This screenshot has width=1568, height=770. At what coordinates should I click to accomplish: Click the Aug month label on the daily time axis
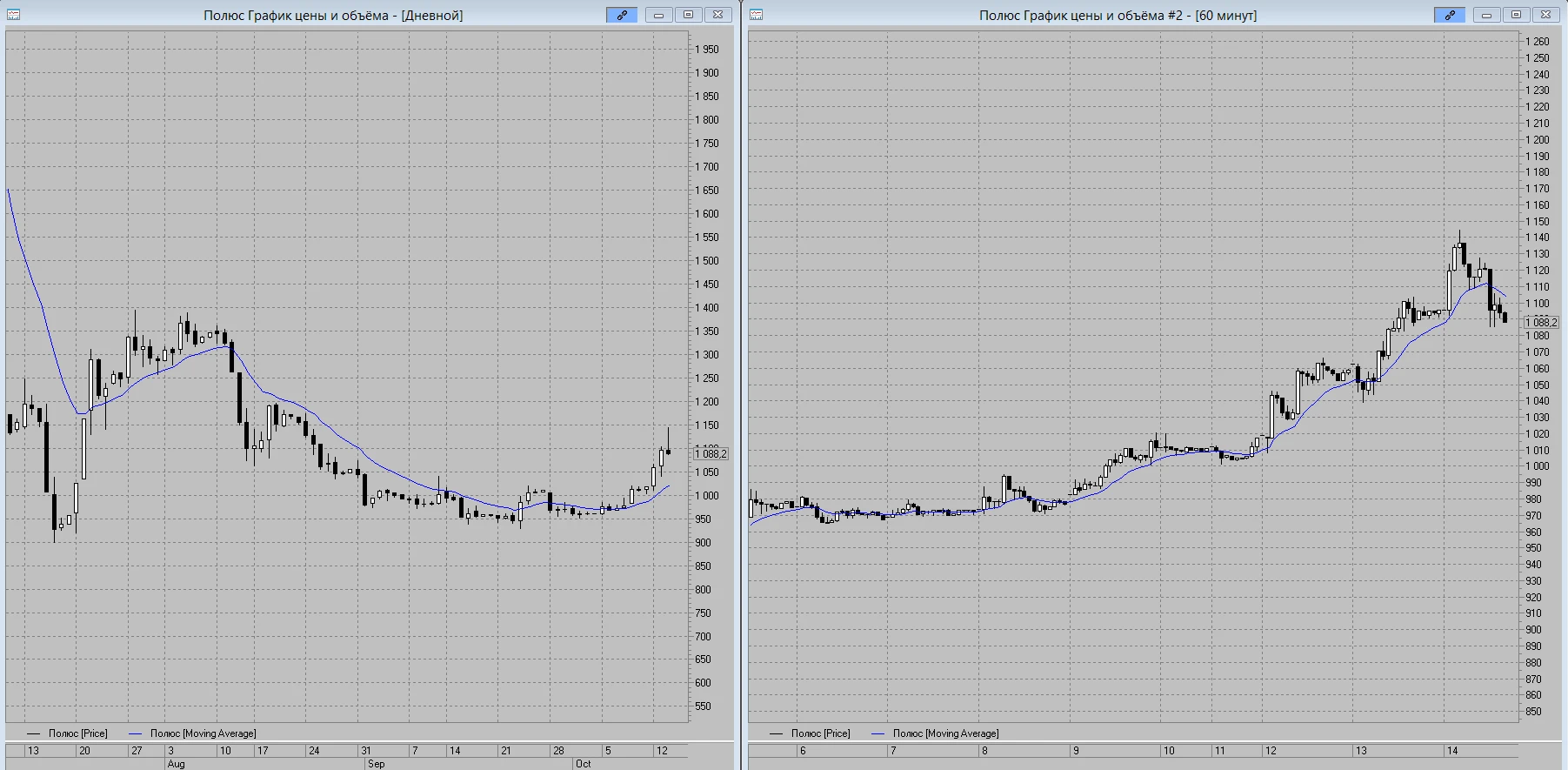click(176, 764)
